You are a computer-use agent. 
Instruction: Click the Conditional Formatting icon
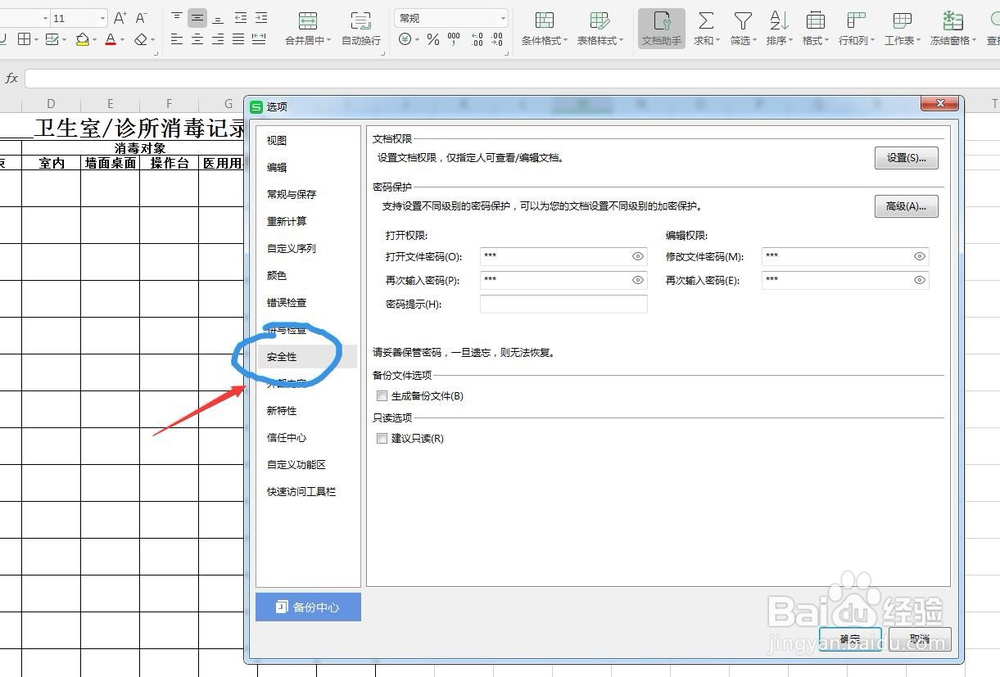[x=543, y=22]
